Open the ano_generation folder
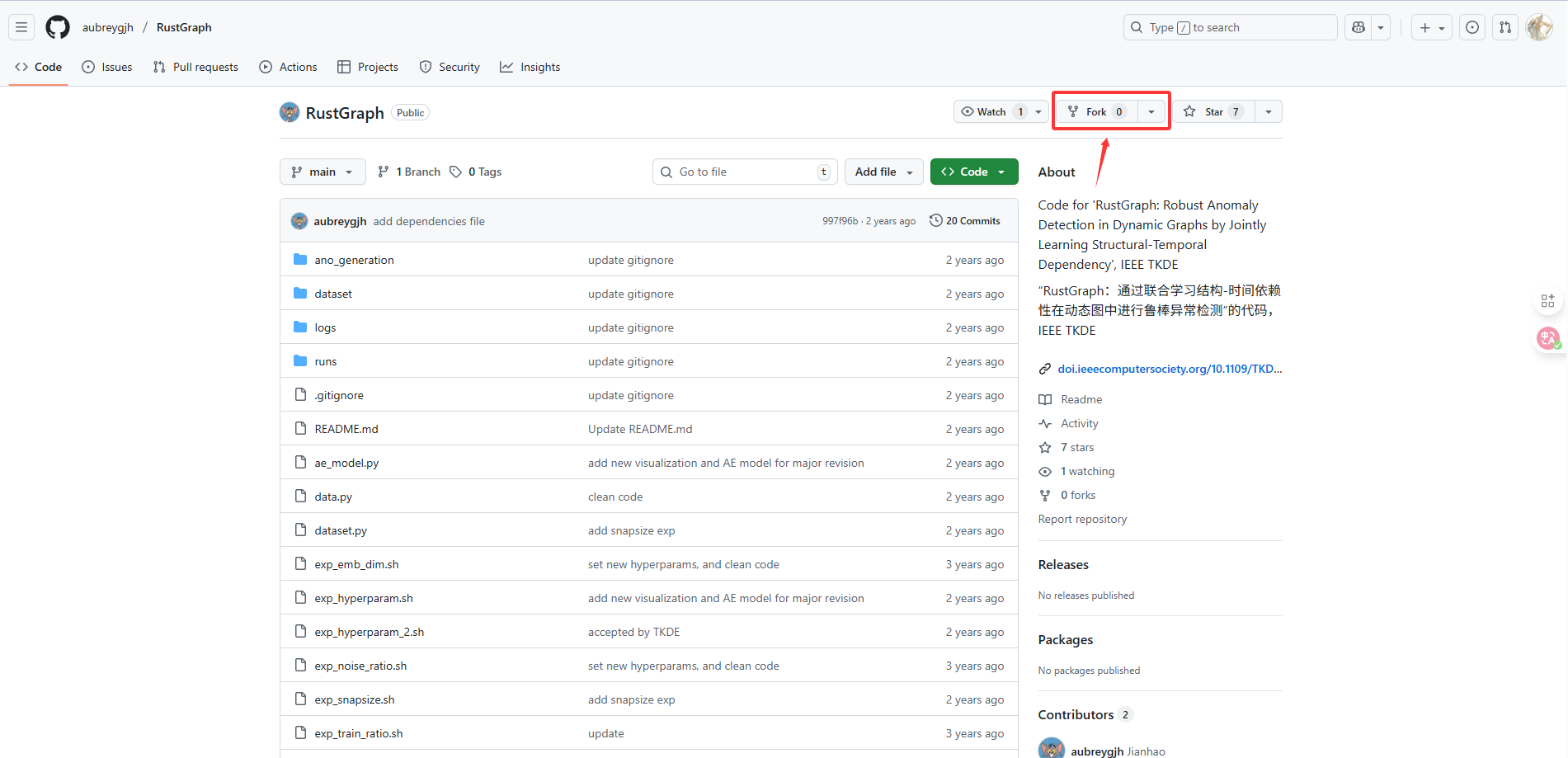This screenshot has height=758, width=1568. point(354,260)
